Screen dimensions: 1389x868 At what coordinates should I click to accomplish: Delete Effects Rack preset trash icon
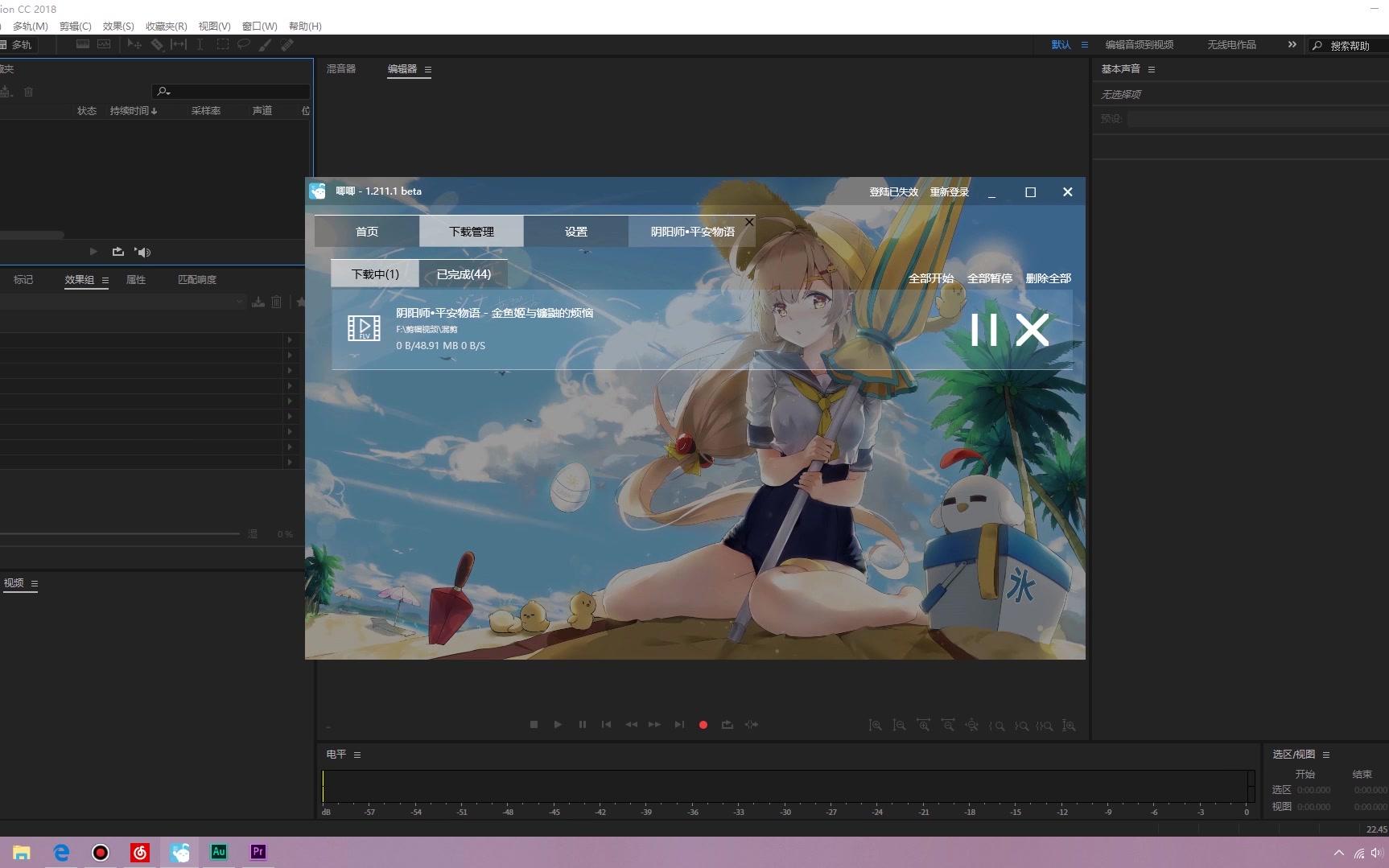pos(276,302)
